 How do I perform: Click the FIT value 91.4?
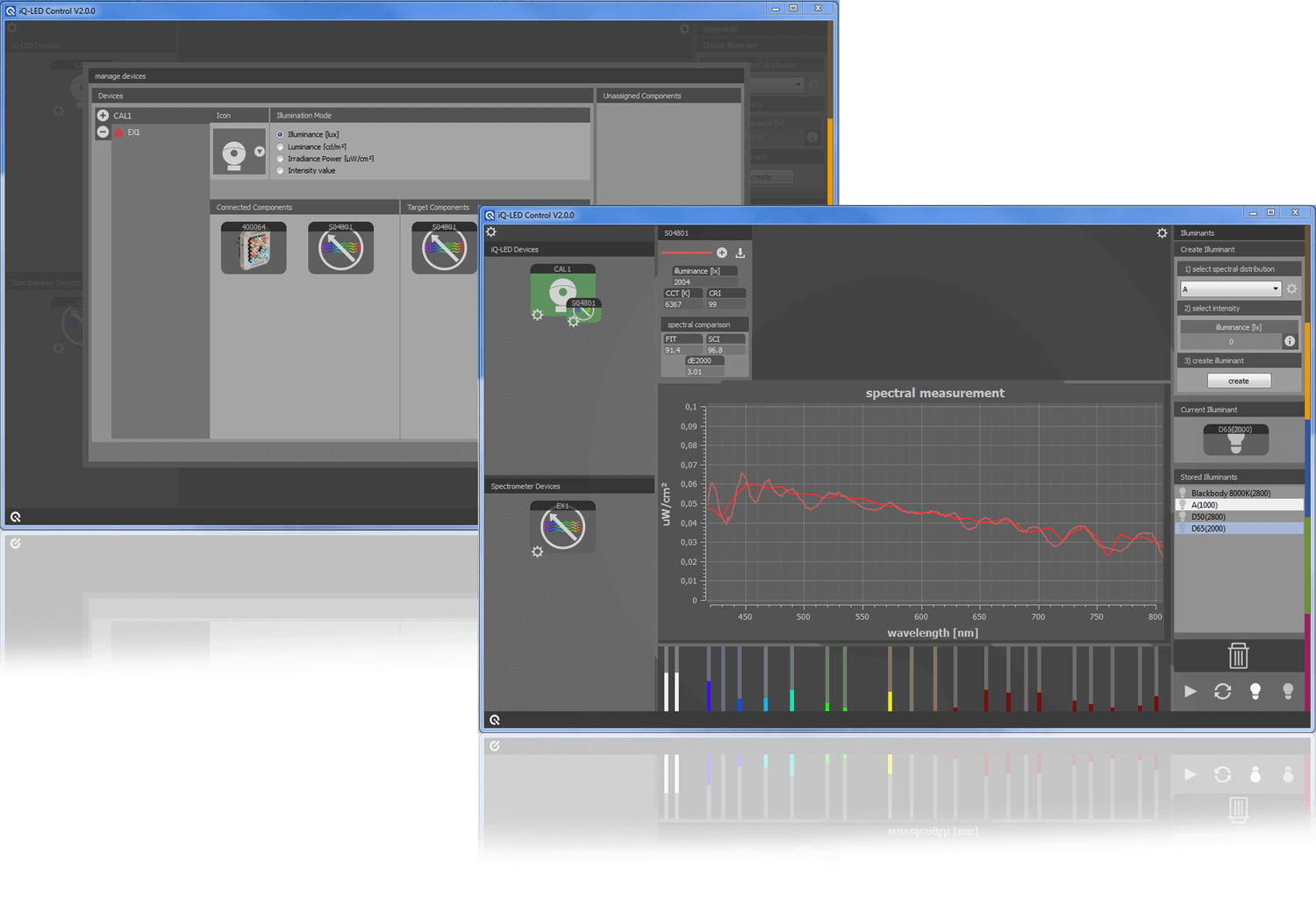tap(683, 350)
